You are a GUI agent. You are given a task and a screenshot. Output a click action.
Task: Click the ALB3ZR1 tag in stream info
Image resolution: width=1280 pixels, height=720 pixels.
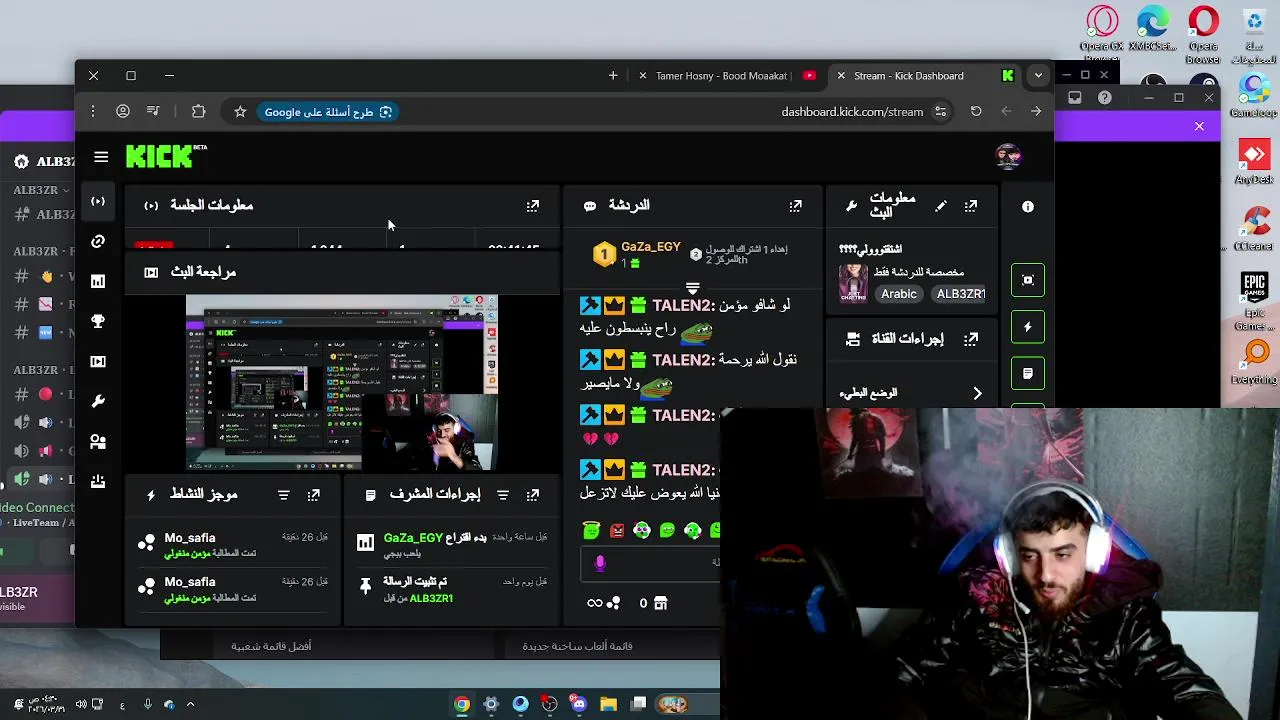960,294
